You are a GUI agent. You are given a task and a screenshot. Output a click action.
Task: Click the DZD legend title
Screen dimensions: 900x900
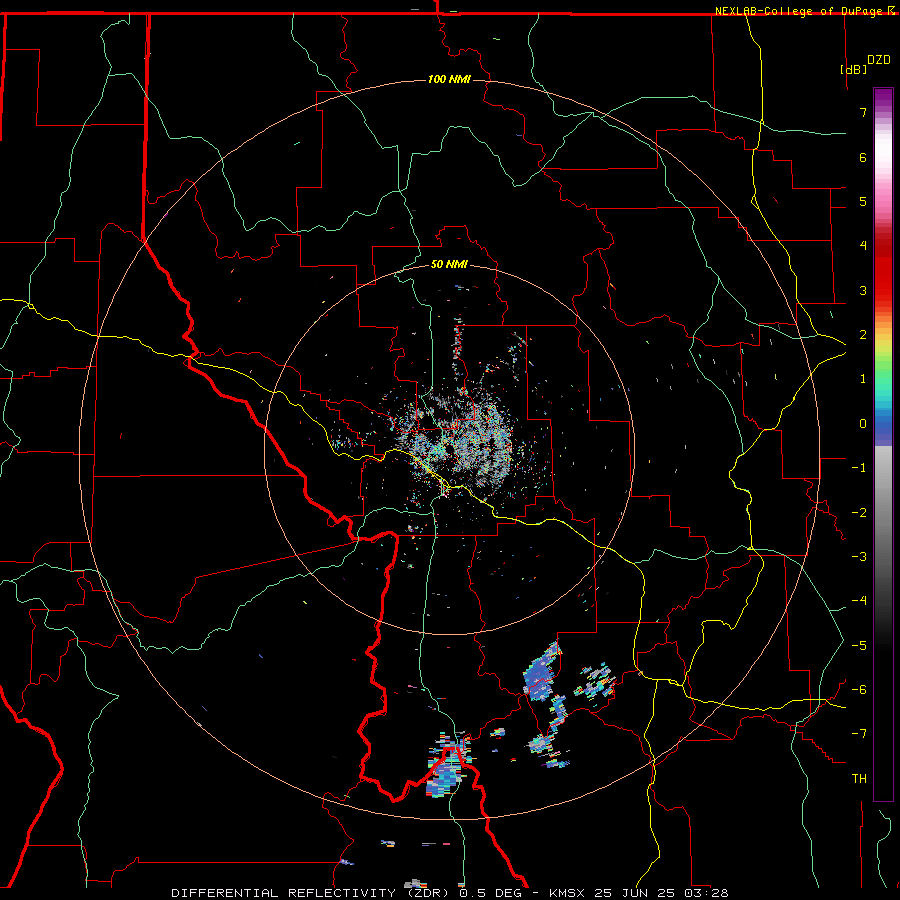pyautogui.click(x=879, y=60)
